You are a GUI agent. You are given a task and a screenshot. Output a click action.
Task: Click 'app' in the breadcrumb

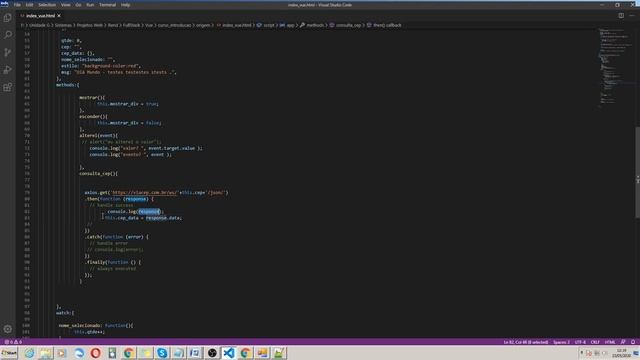(x=290, y=25)
